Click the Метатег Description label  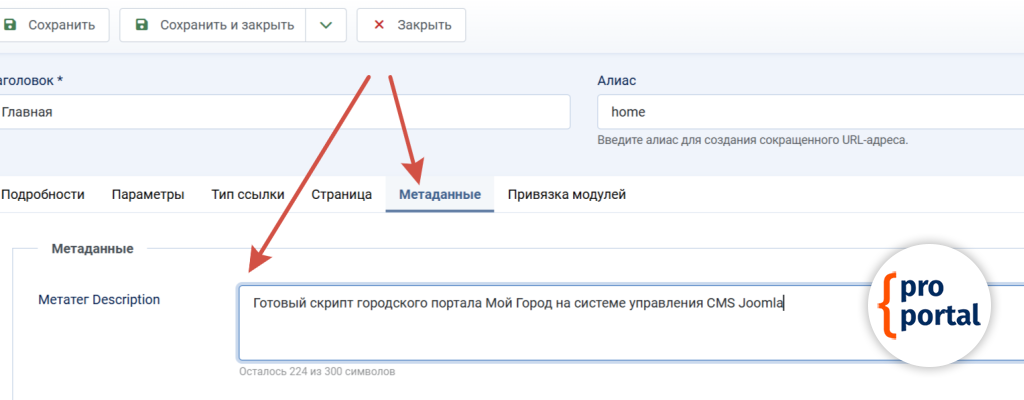[99, 299]
